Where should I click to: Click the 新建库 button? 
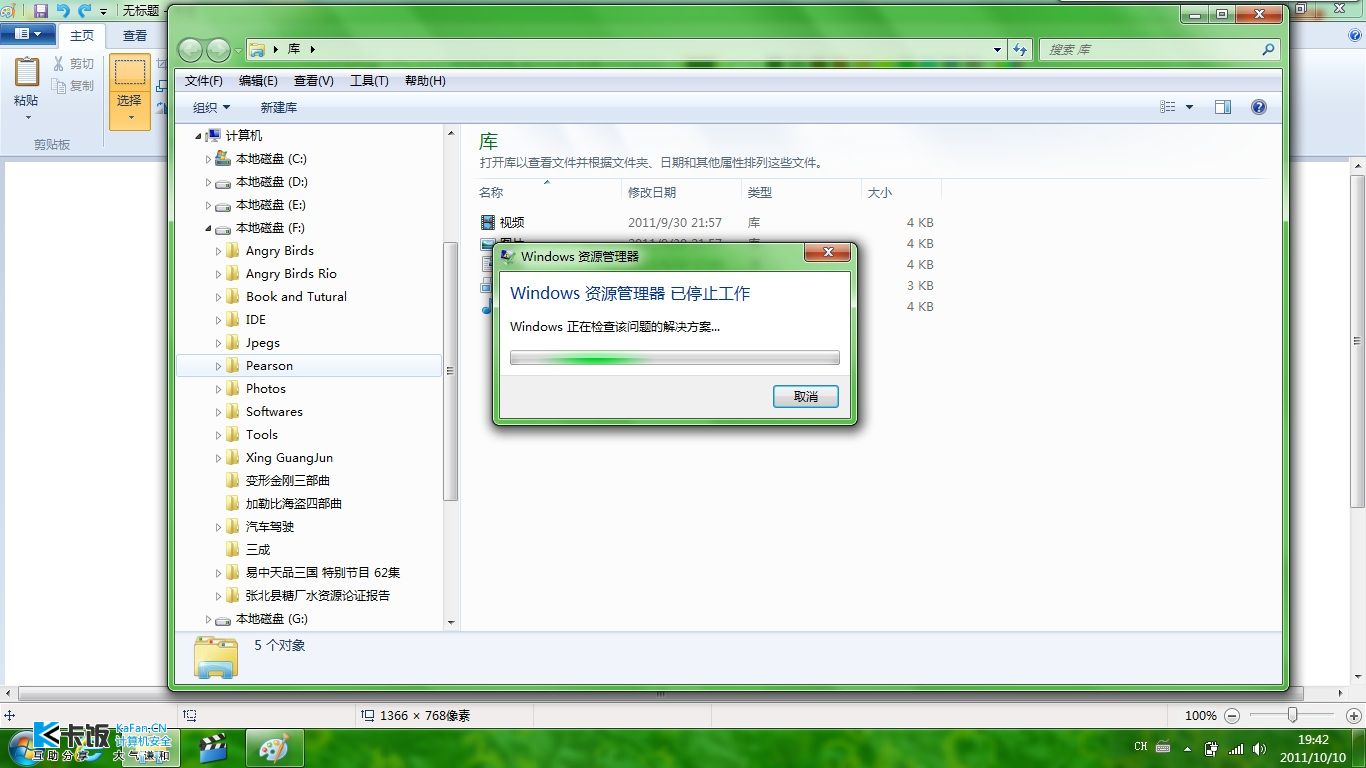click(278, 107)
